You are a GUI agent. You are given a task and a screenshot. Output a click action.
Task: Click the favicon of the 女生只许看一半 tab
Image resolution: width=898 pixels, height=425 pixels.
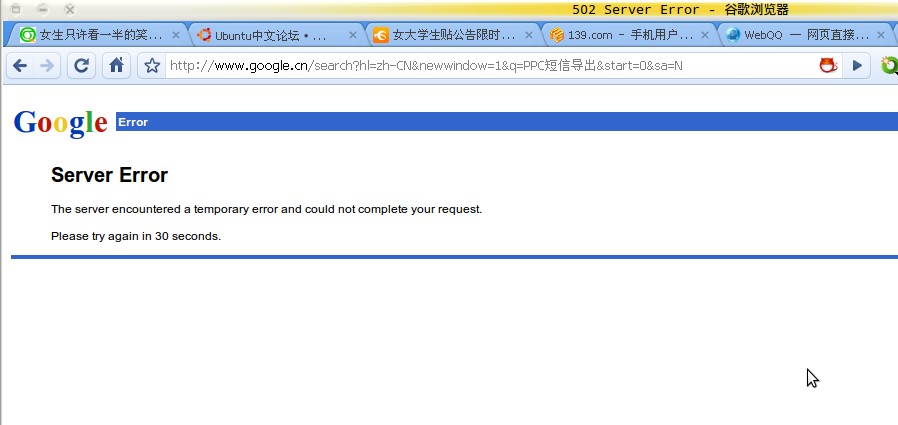click(x=27, y=36)
